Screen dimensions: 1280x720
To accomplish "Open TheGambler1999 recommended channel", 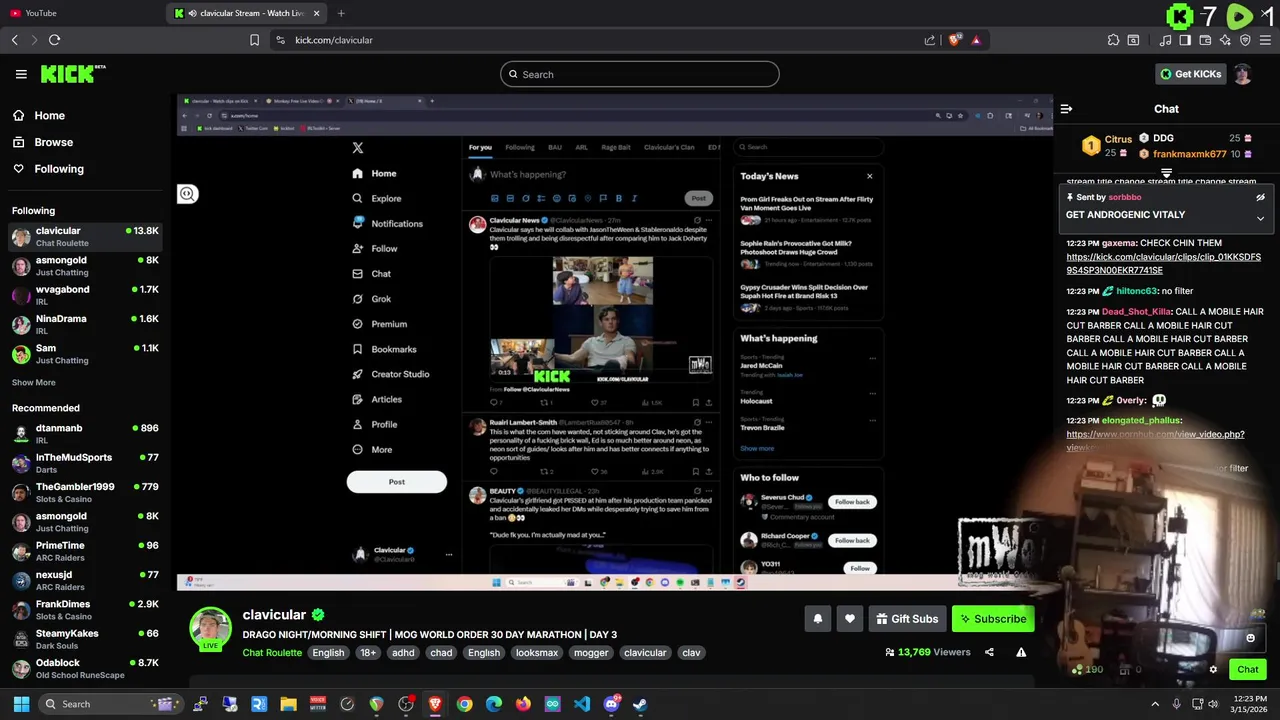I will coord(86,492).
